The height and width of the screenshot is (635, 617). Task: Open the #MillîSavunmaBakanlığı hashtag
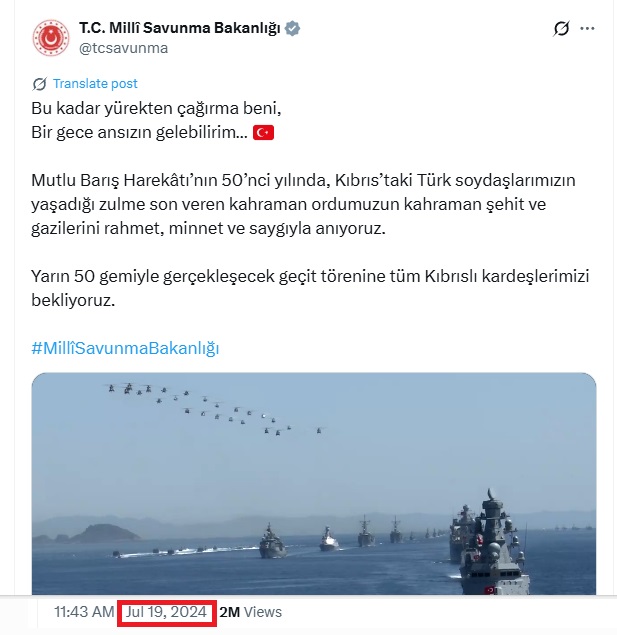(125, 348)
